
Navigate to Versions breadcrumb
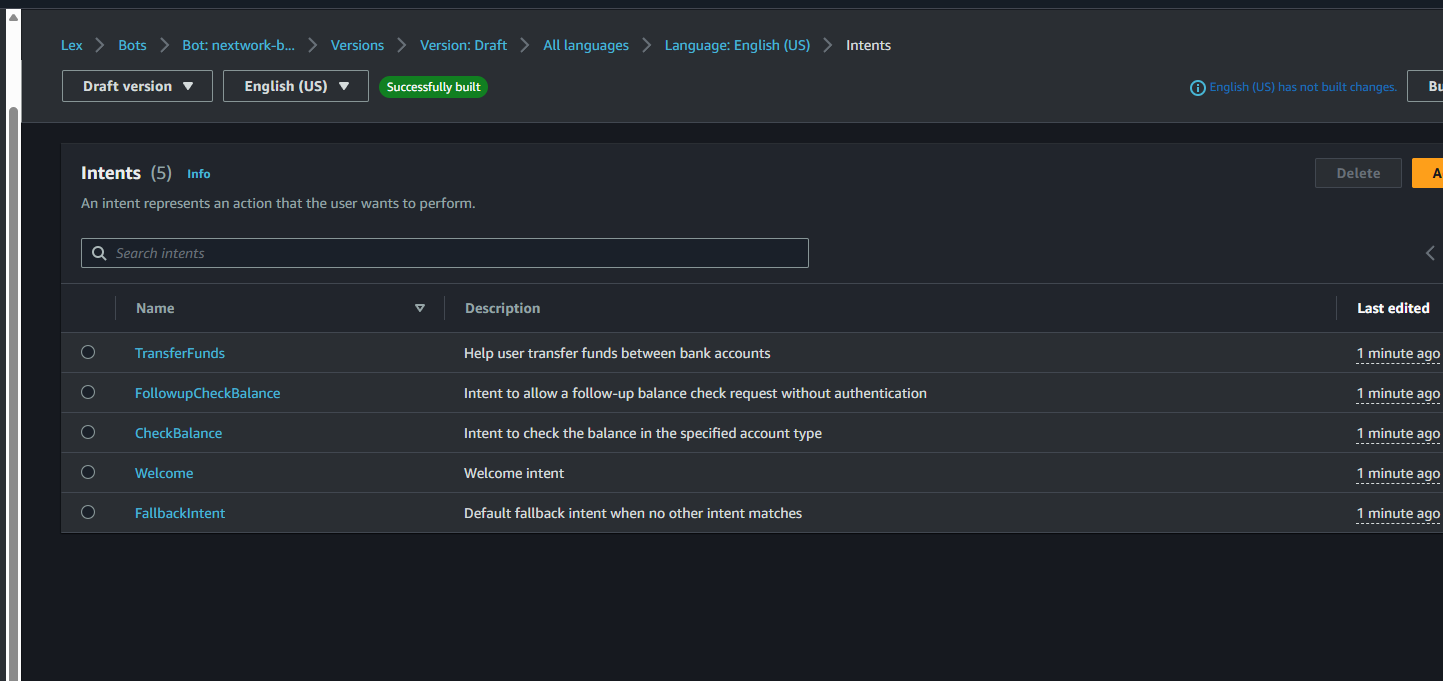357,45
